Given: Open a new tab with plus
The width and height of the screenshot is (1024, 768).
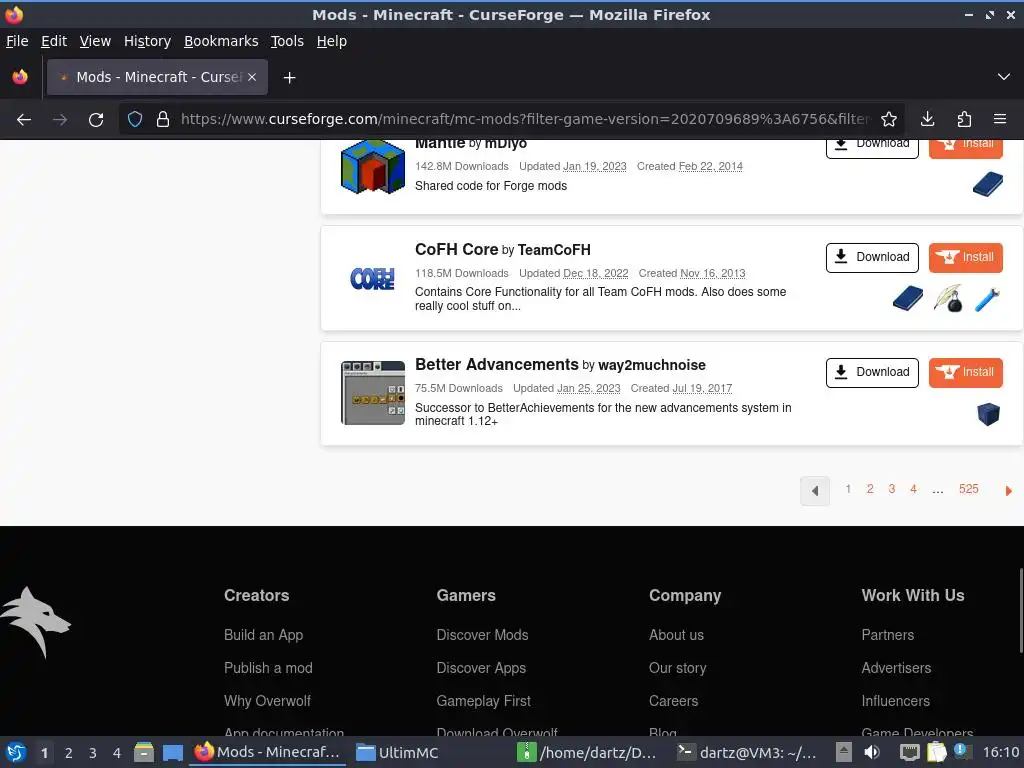Looking at the screenshot, I should tap(289, 78).
